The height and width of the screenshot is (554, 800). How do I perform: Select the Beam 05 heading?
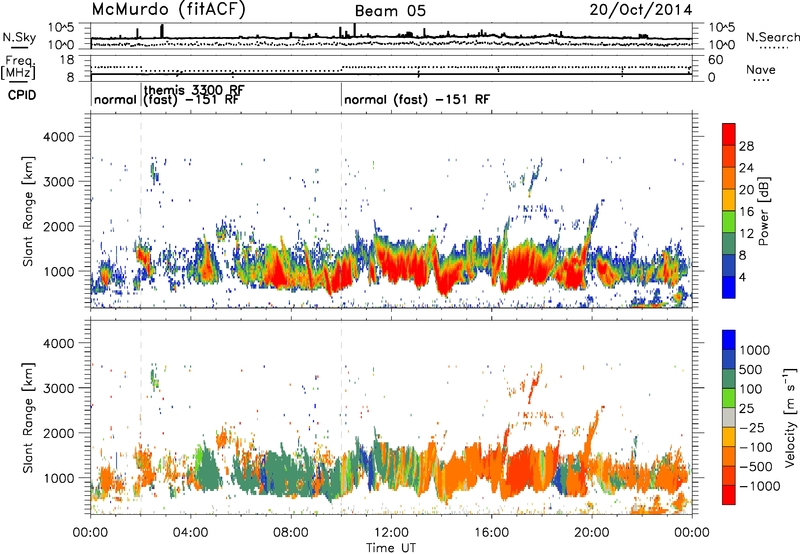[390, 11]
